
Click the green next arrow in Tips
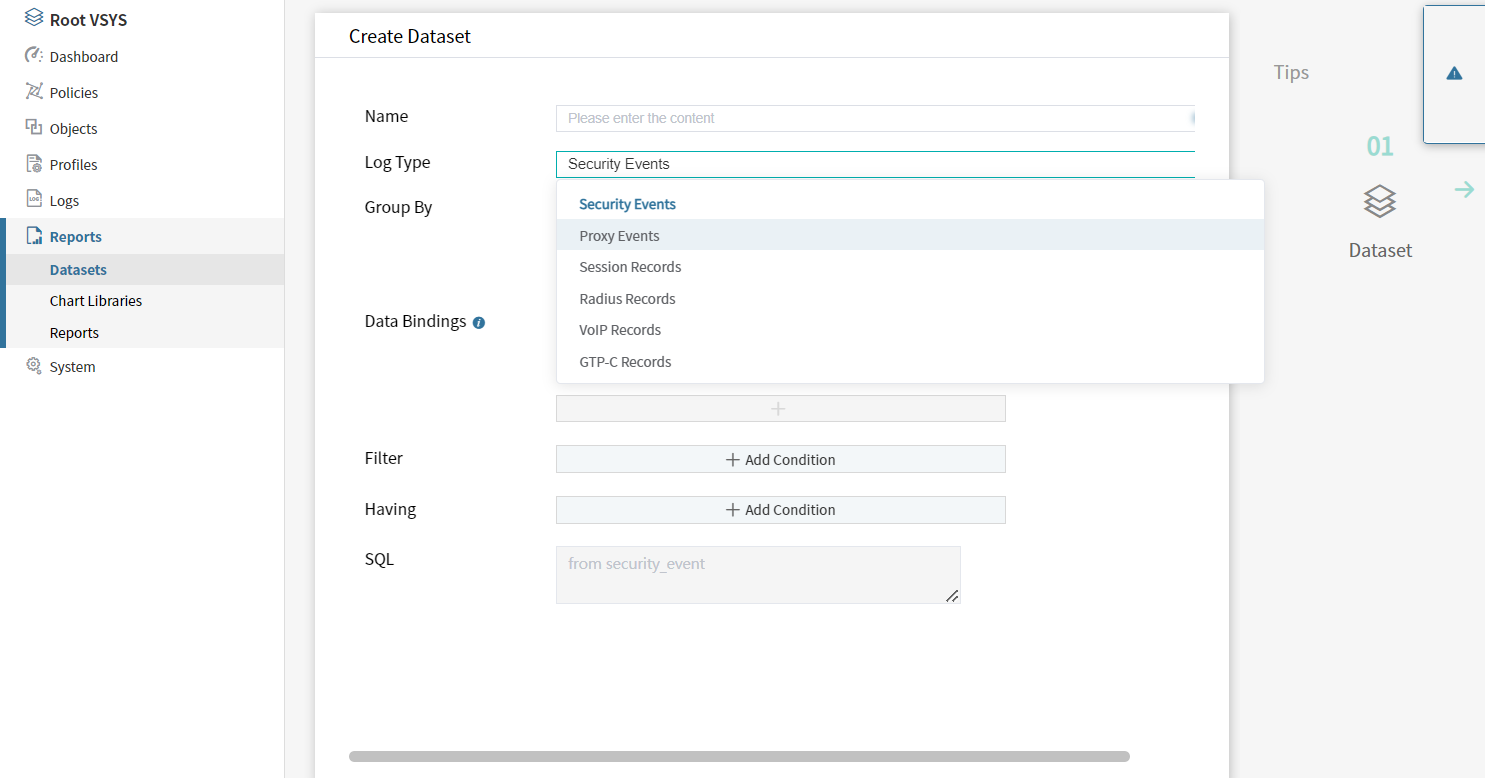pyautogui.click(x=1464, y=189)
